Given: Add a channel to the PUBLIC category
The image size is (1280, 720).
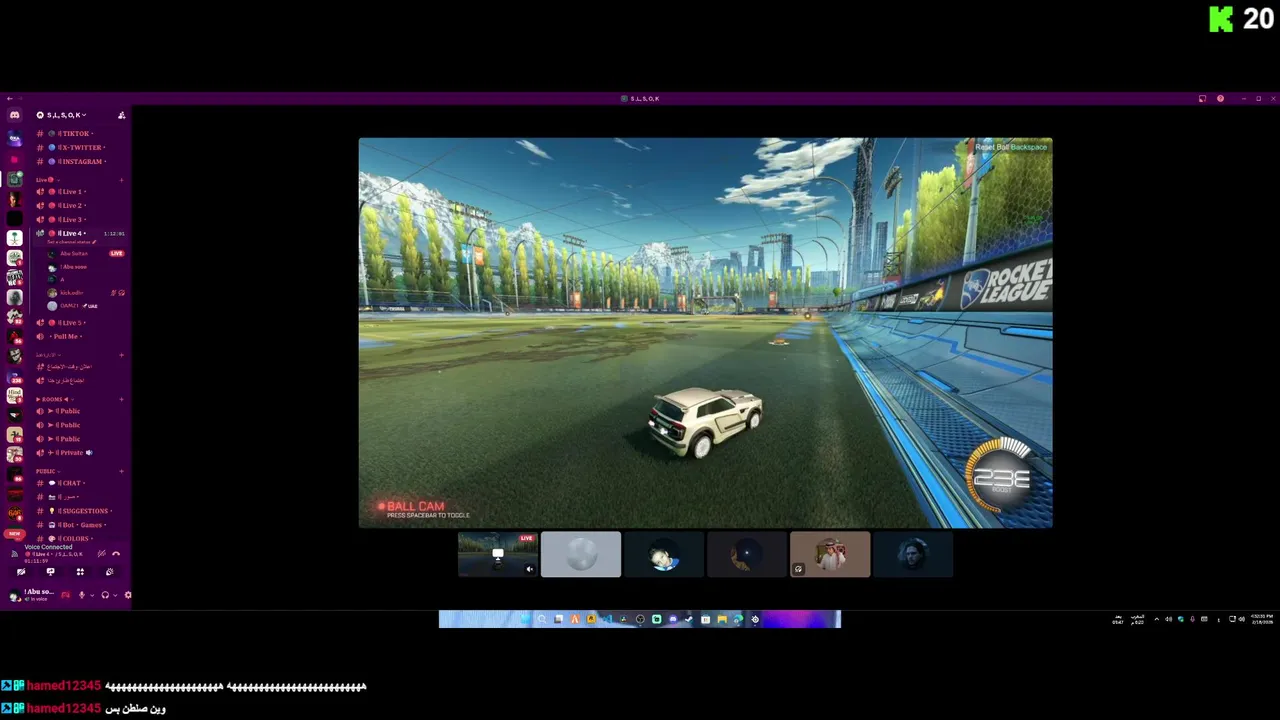Looking at the screenshot, I should 122,471.
